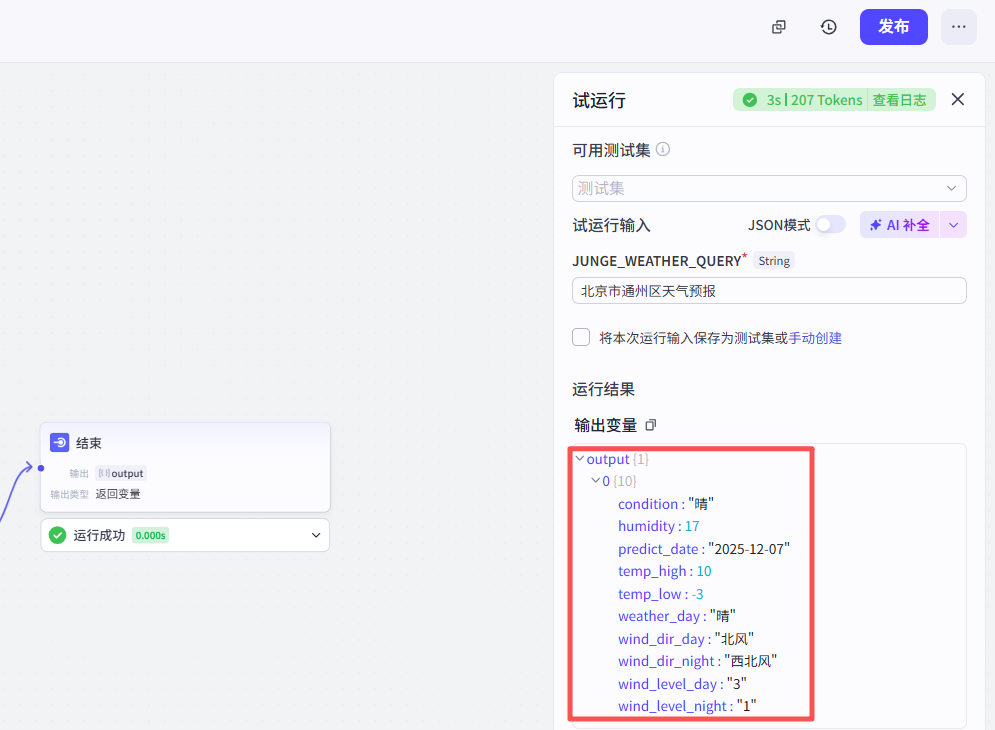Click the weather_day : "晴" row
This screenshot has width=995, height=730.
click(676, 616)
